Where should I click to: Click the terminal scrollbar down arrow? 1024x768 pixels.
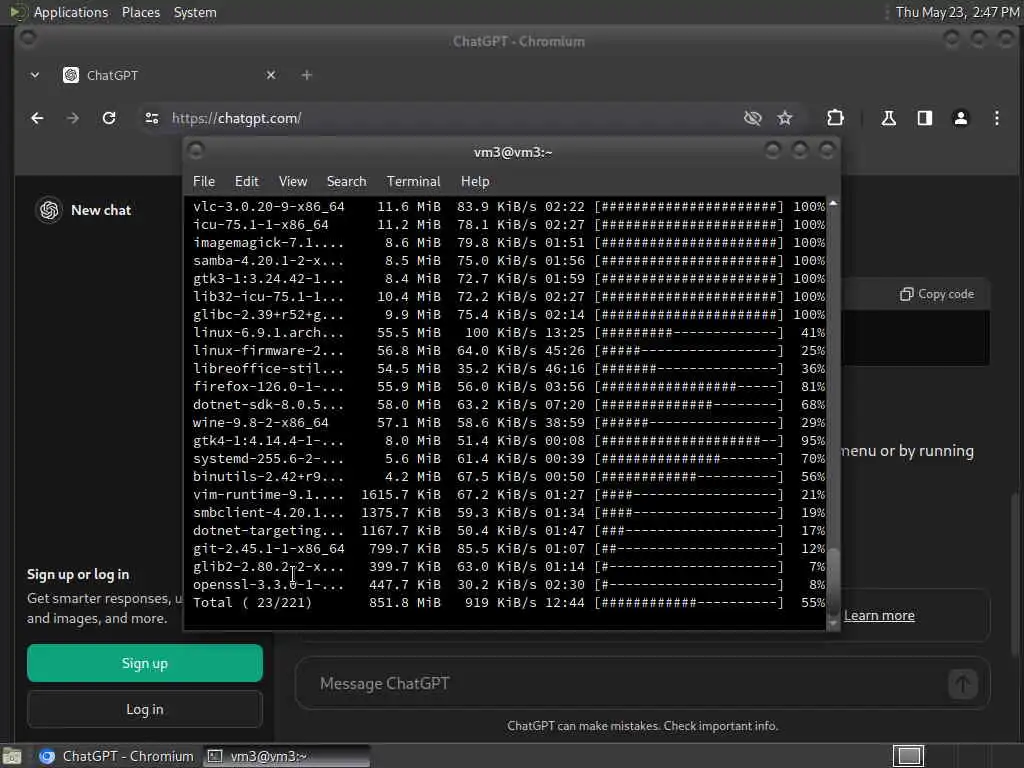point(833,623)
